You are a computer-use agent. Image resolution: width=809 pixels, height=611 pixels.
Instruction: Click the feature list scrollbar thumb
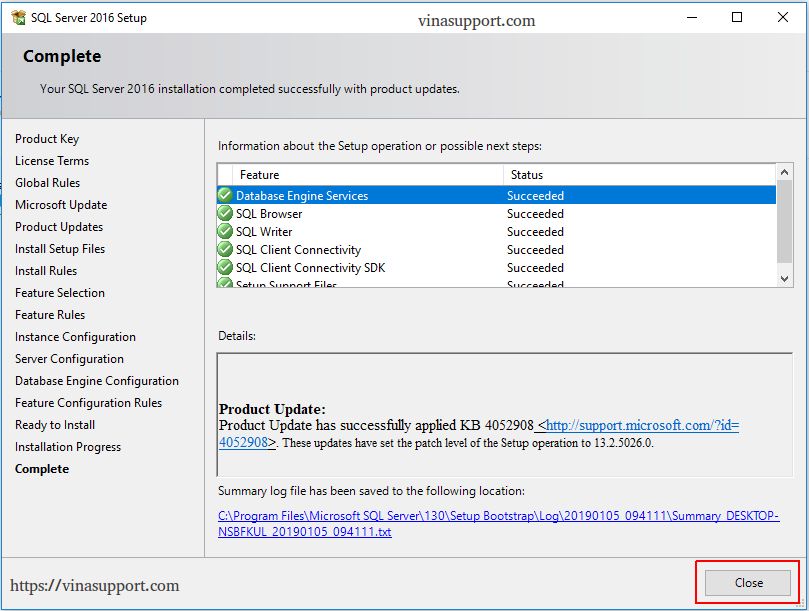click(784, 222)
